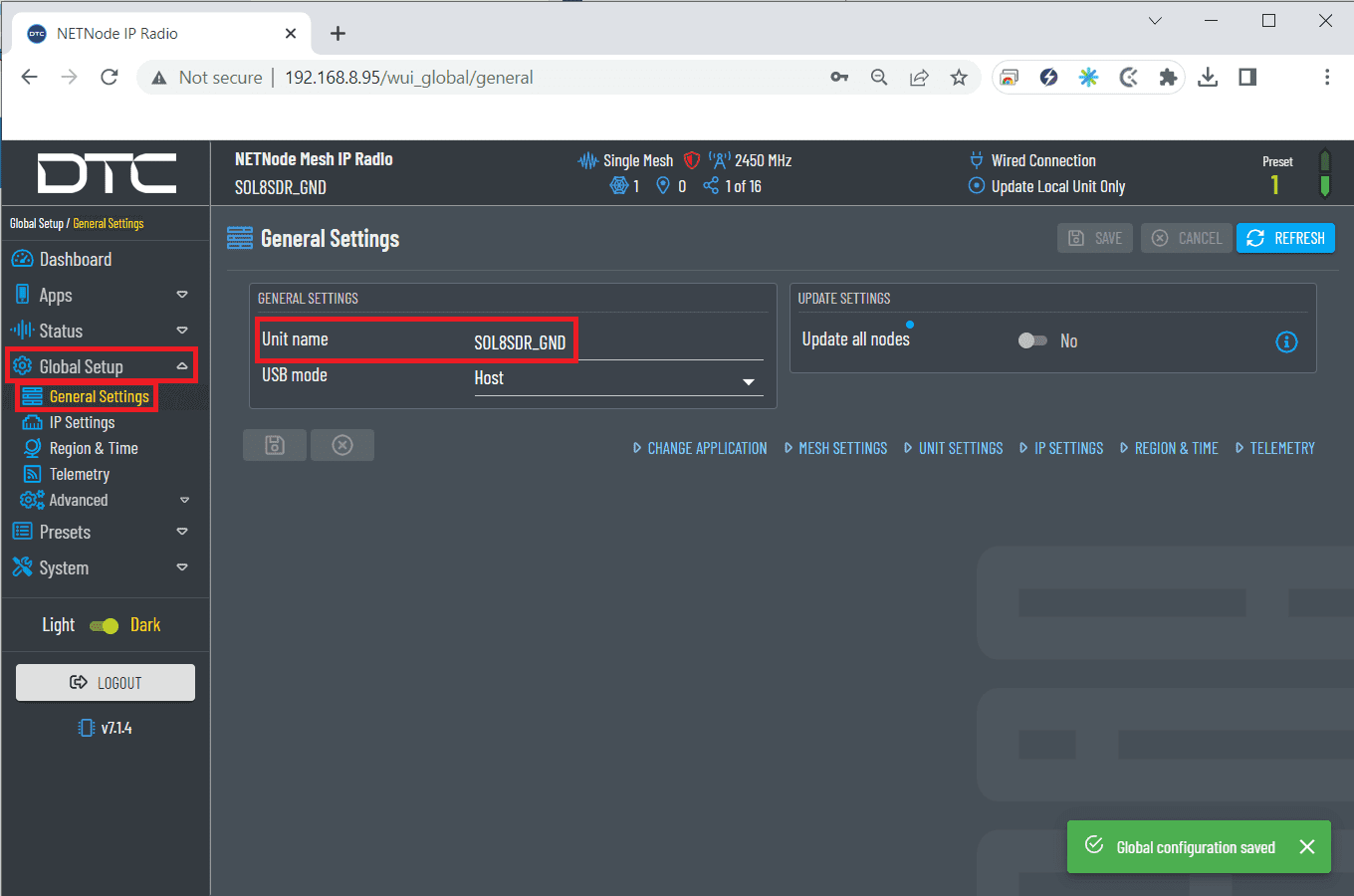Open the Dashboard page
The height and width of the screenshot is (896, 1354).
(76, 260)
